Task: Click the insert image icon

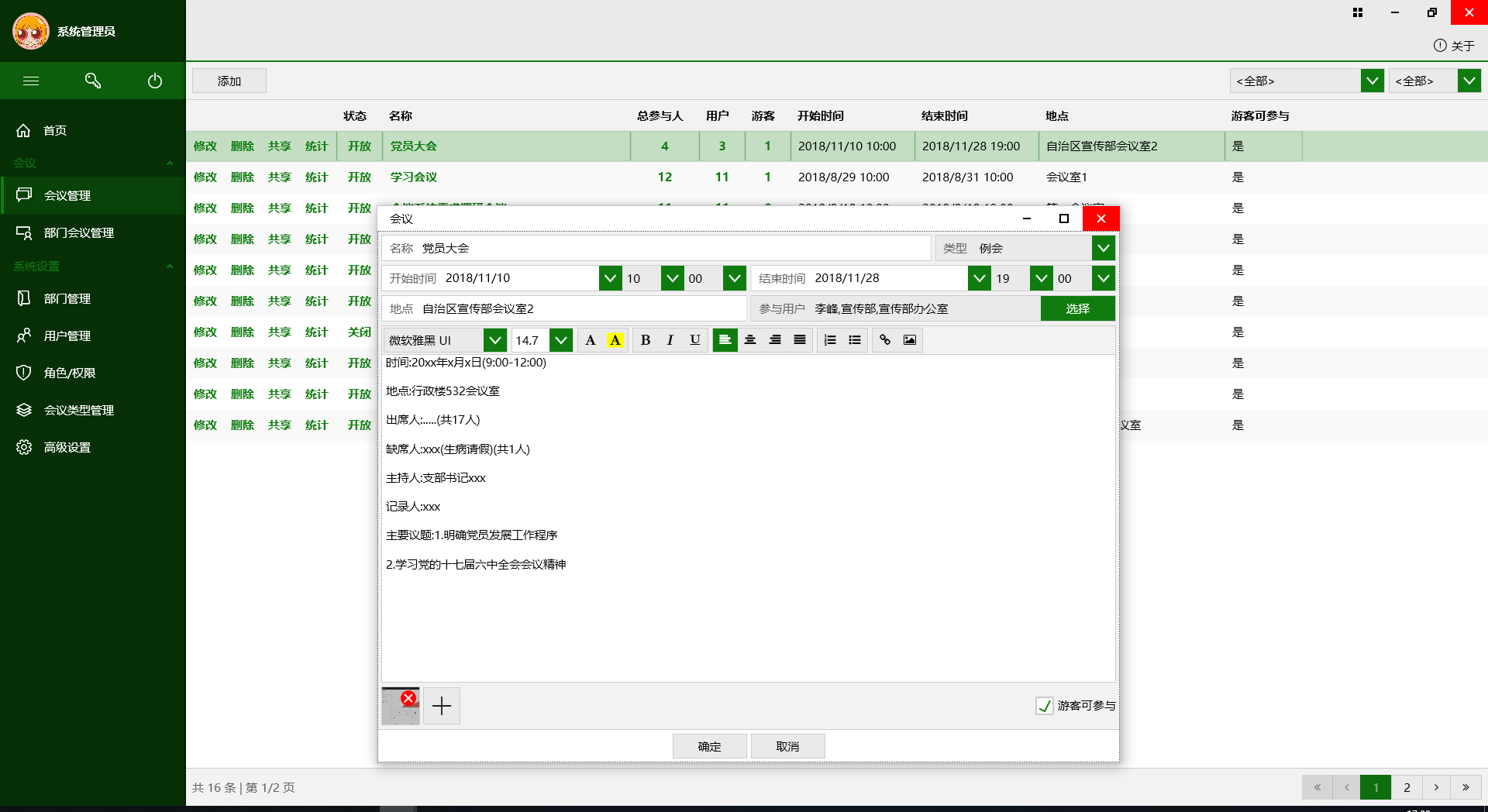Action: [x=910, y=340]
